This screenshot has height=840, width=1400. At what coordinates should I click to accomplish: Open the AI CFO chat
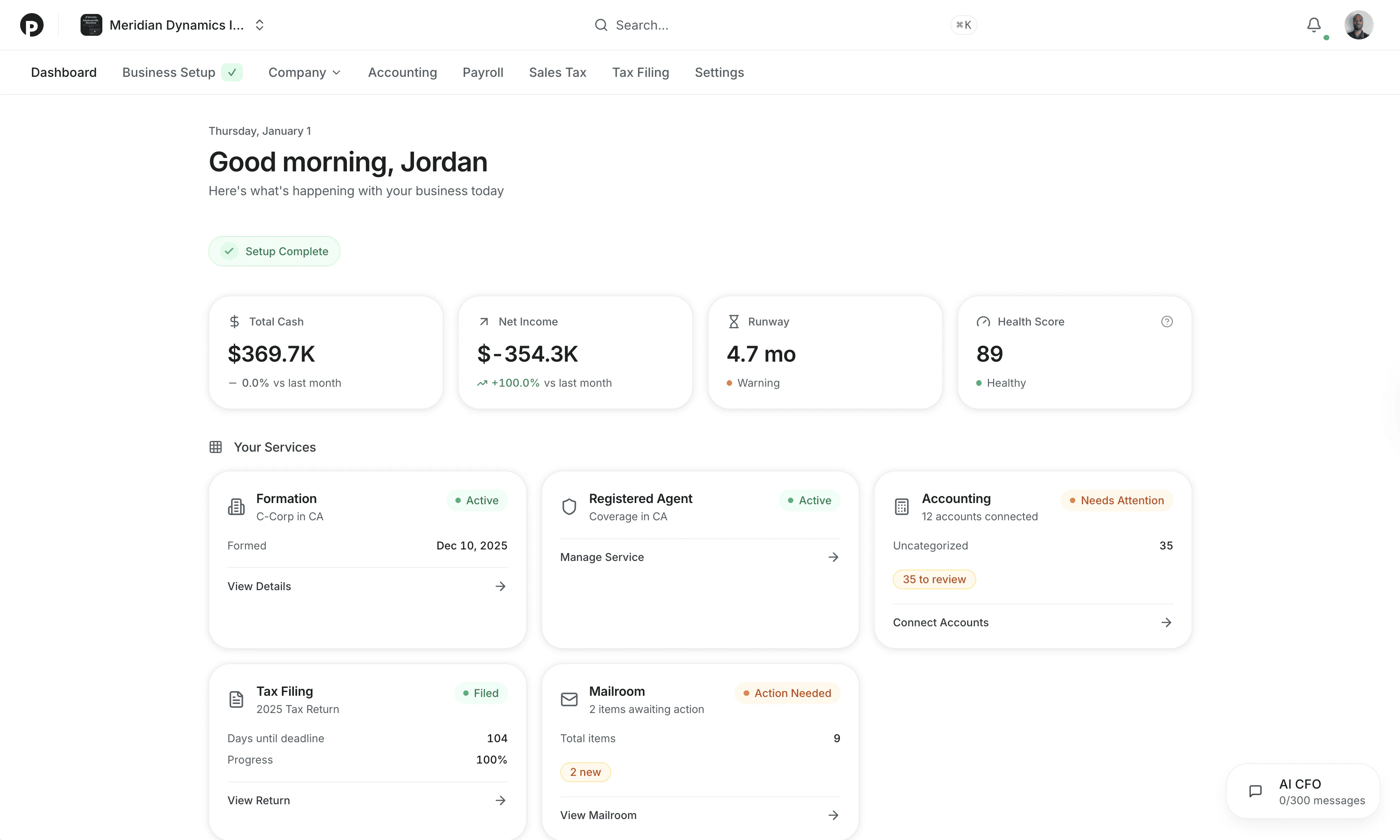(1301, 791)
